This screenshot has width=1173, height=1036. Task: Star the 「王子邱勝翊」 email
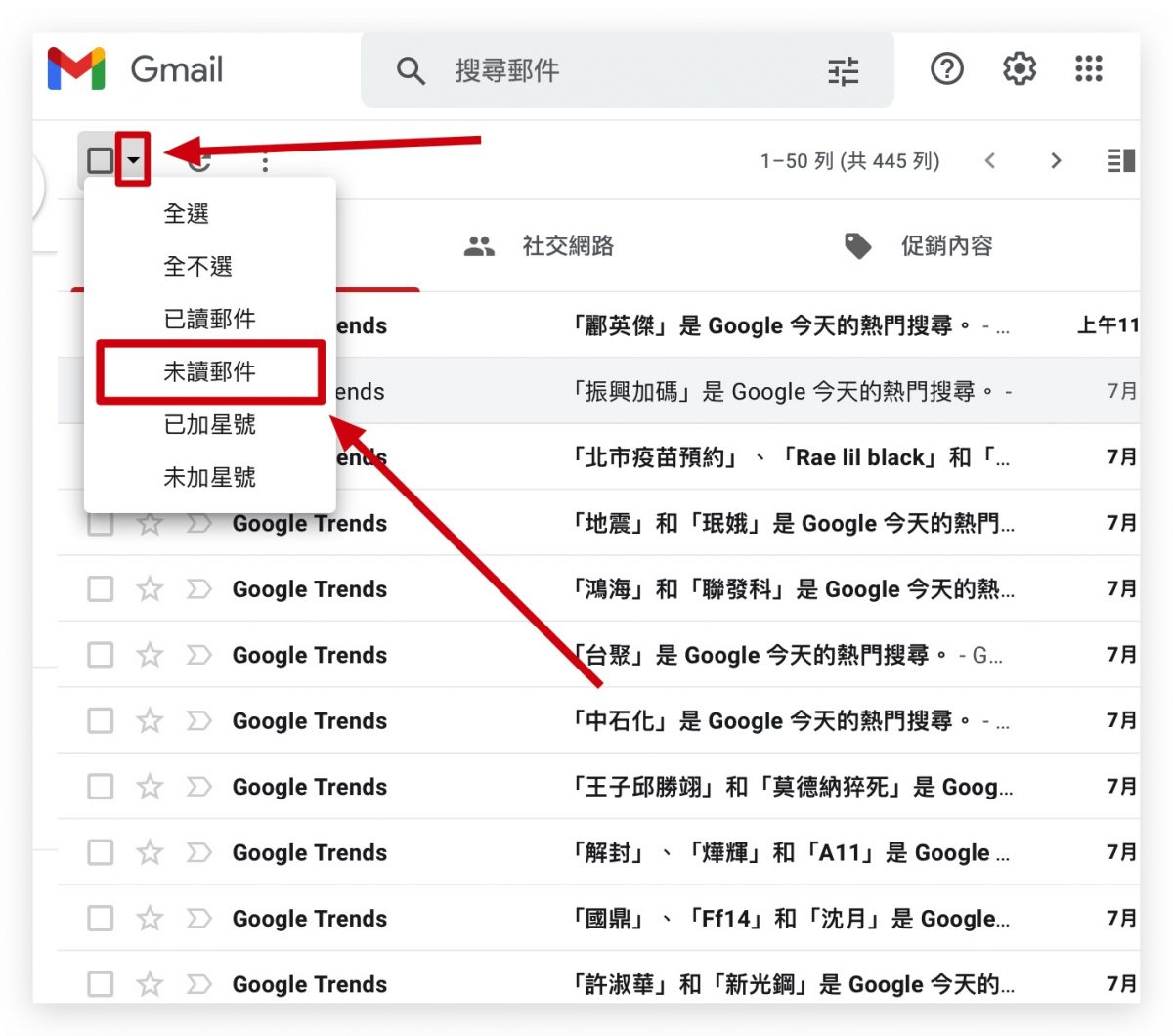[x=150, y=787]
